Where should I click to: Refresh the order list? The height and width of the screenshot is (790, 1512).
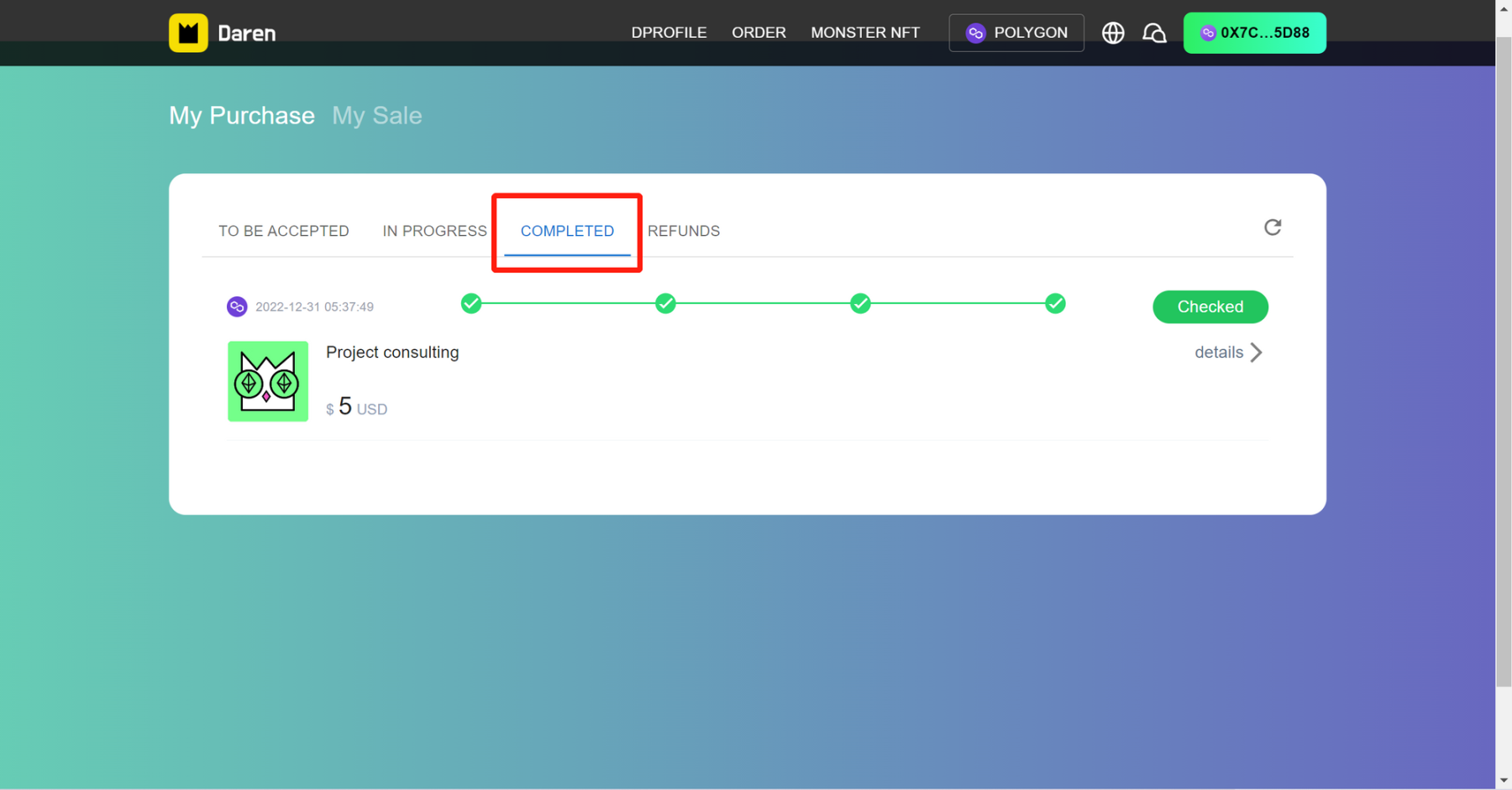coord(1272,228)
